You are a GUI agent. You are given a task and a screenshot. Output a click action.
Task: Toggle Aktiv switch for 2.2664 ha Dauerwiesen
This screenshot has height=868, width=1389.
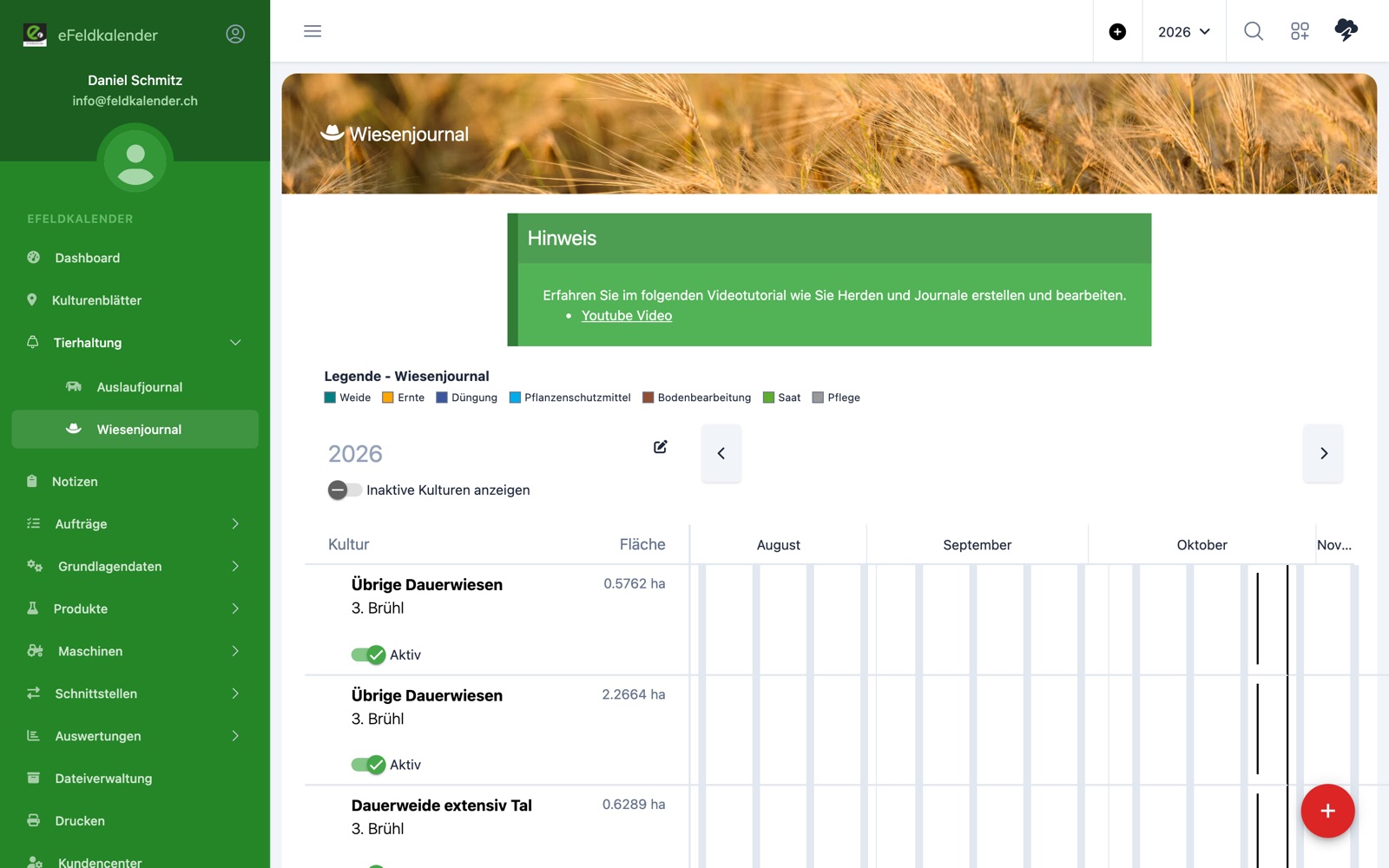click(x=368, y=765)
